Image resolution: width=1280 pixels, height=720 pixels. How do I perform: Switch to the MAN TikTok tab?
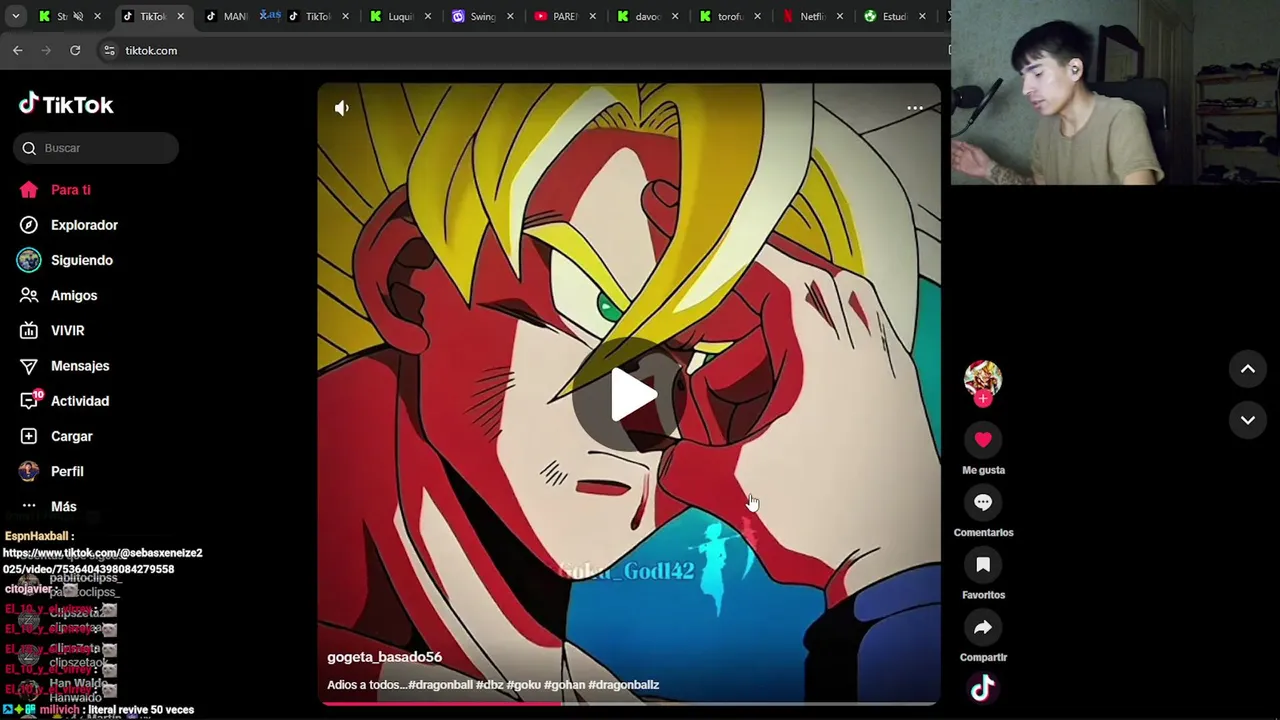point(228,16)
